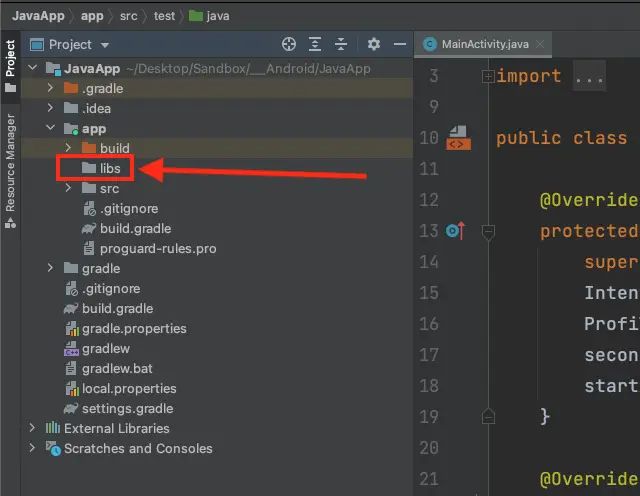Image resolution: width=640 pixels, height=496 pixels.
Task: Open local.properties file
Action: (121, 389)
